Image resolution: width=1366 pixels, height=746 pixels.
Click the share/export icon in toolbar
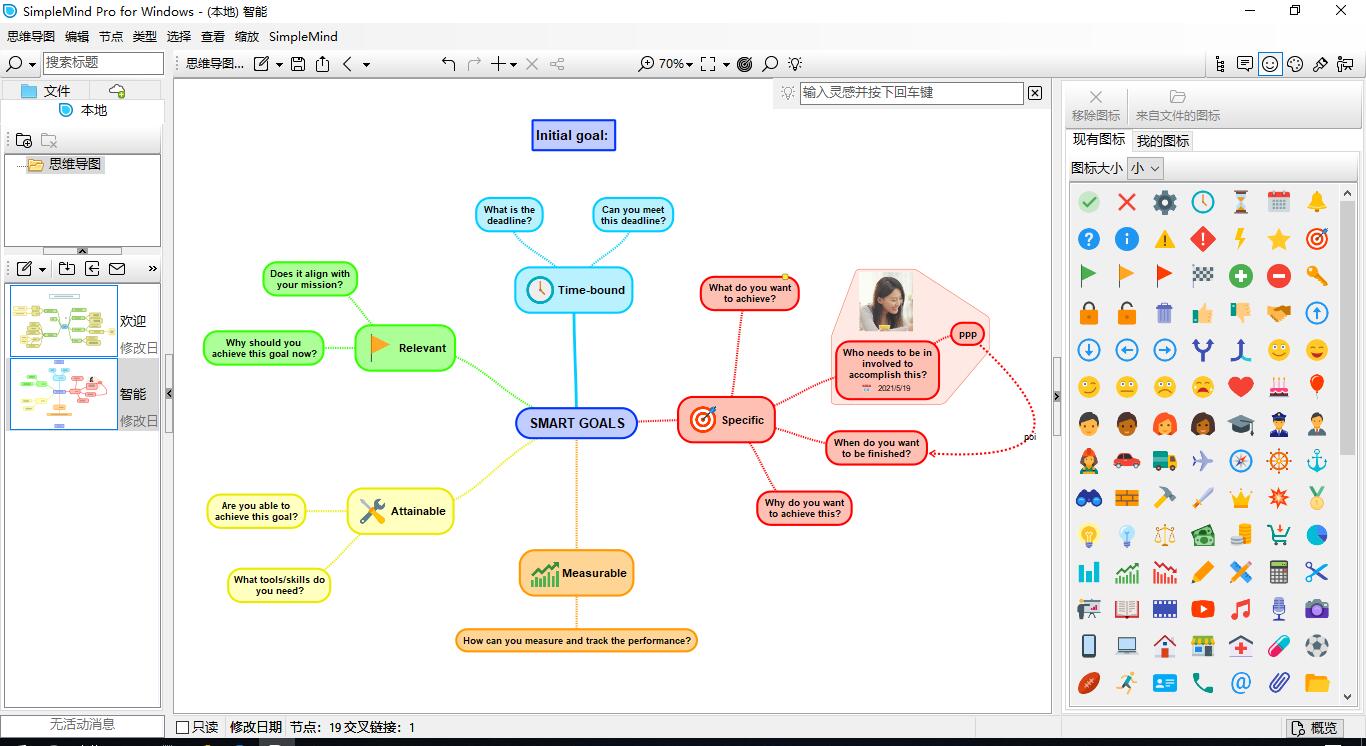(x=322, y=64)
